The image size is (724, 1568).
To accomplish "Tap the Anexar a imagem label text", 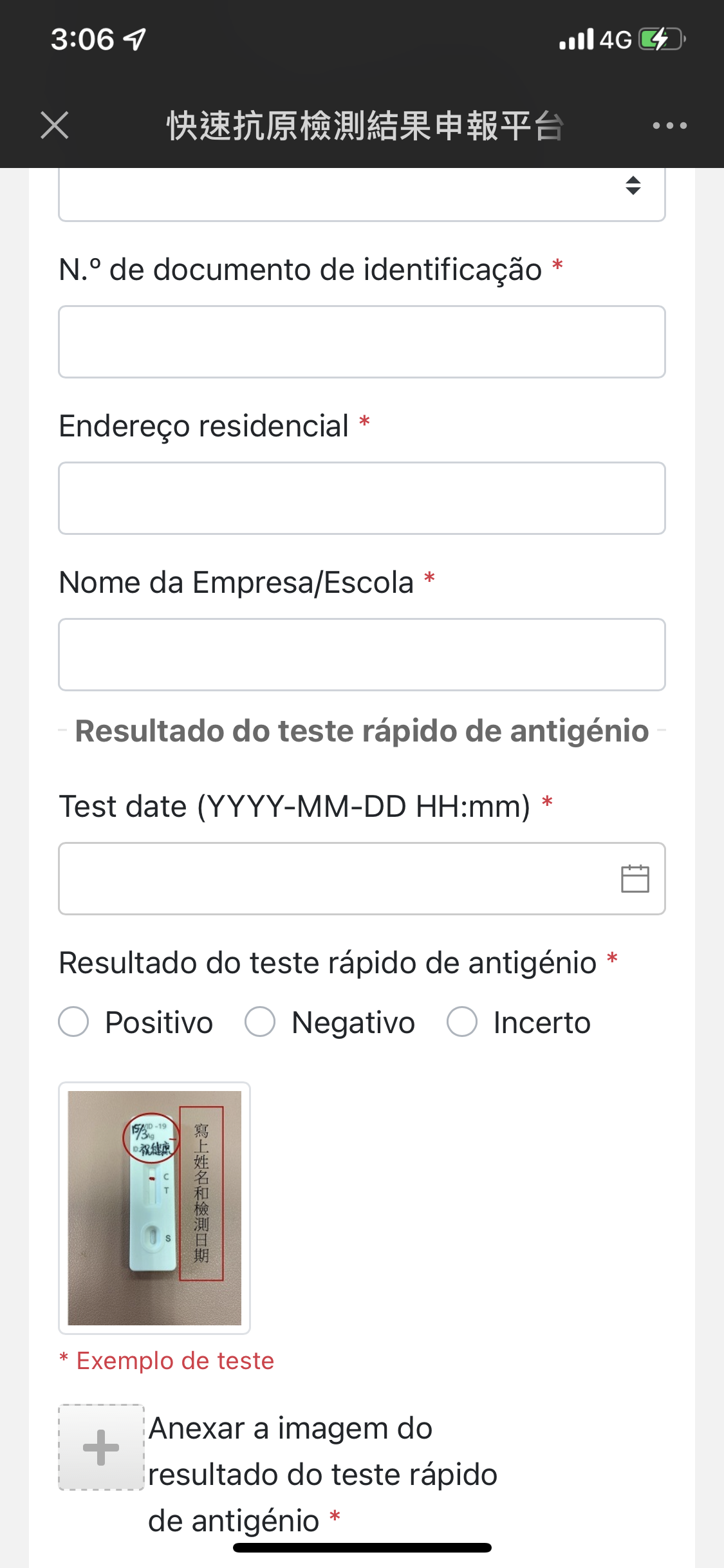I will coord(322,1474).
